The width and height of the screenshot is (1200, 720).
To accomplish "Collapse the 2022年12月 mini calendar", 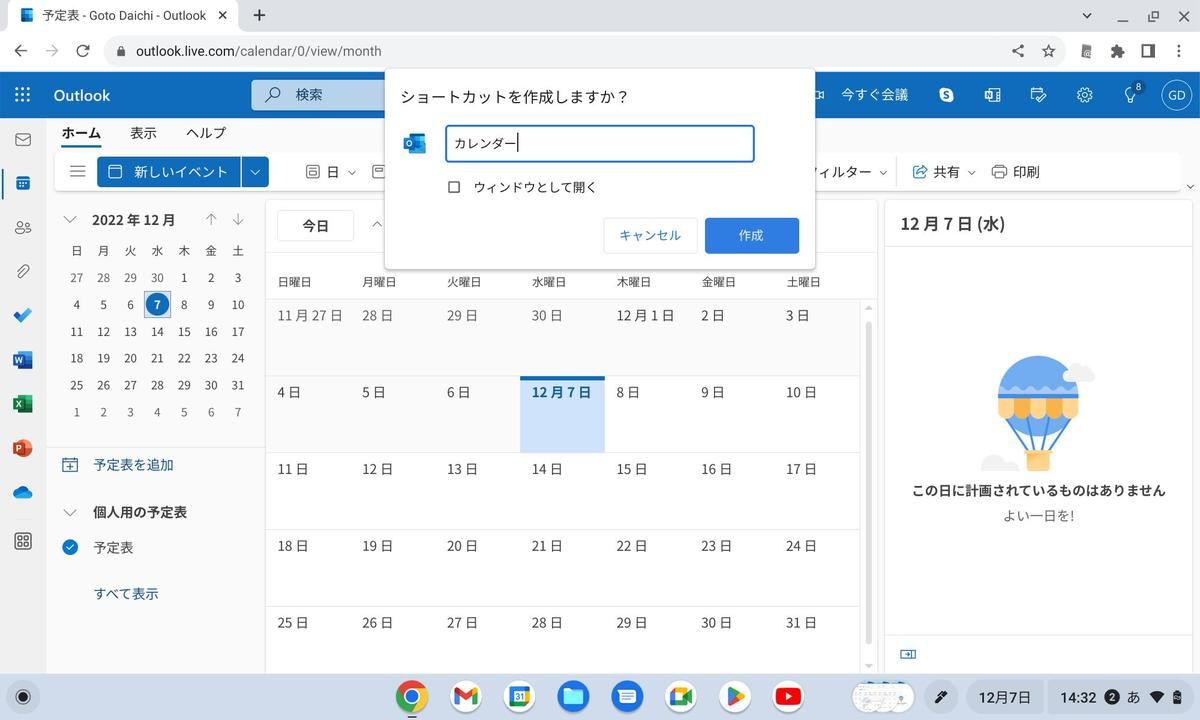I will tap(70, 220).
